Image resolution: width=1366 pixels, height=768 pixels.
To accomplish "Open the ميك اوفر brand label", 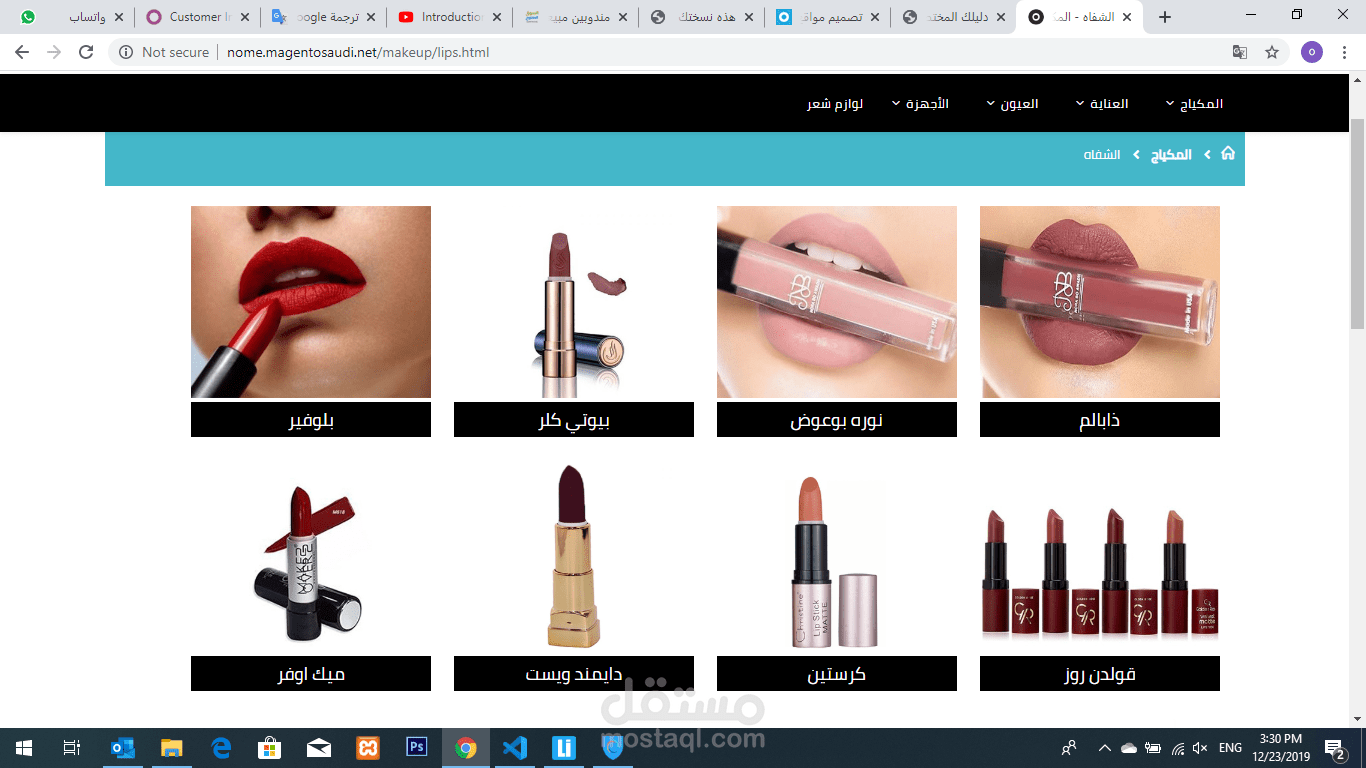I will pyautogui.click(x=311, y=674).
